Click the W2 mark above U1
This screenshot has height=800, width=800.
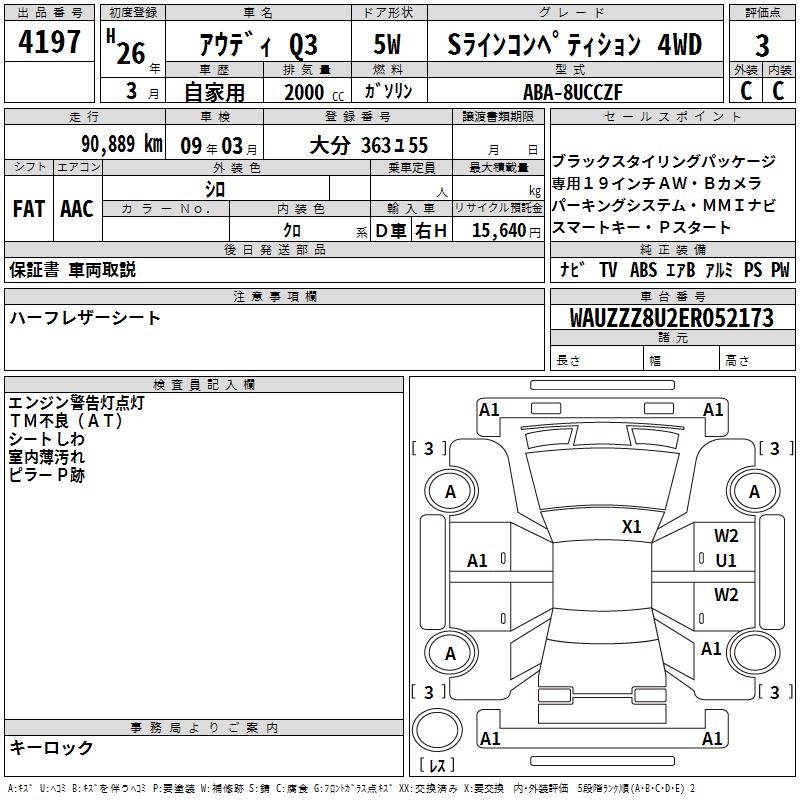[726, 536]
